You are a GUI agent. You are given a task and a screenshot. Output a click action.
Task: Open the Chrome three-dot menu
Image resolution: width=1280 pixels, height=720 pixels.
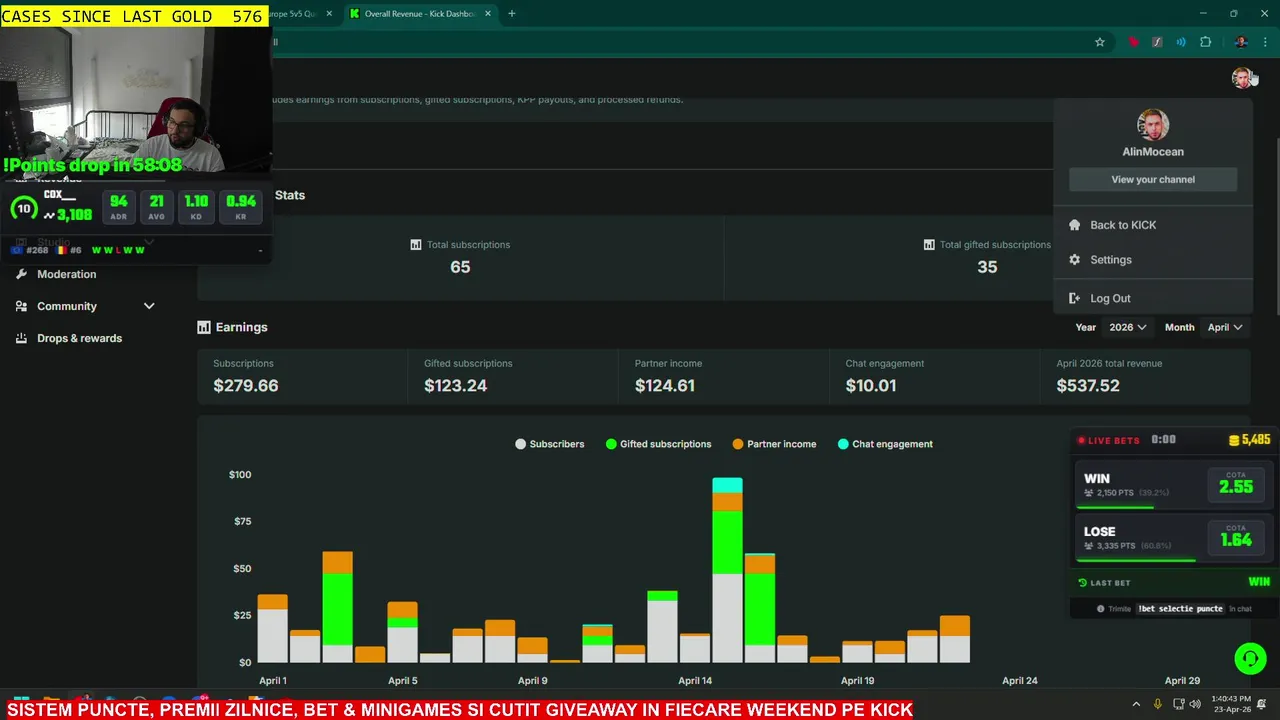pos(1266,42)
